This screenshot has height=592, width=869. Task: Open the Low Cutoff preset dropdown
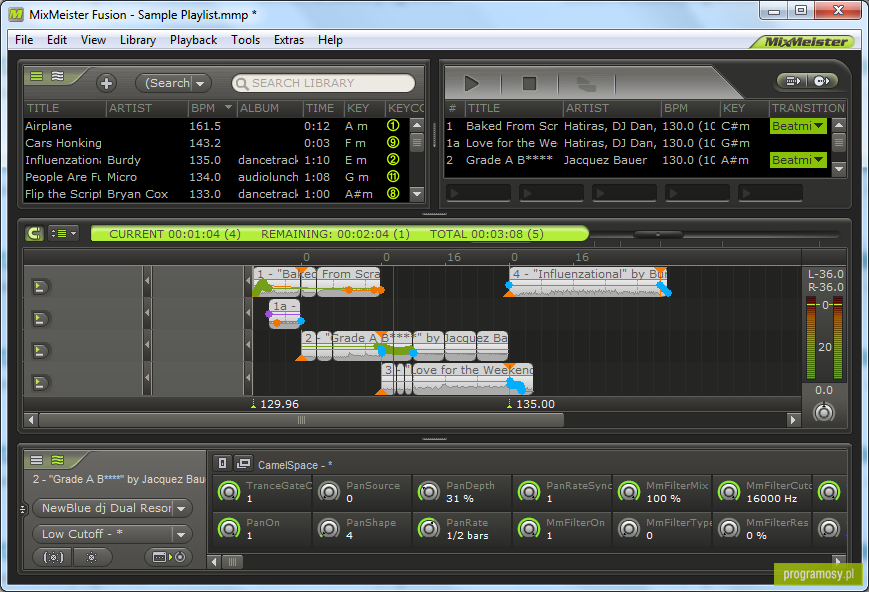113,534
